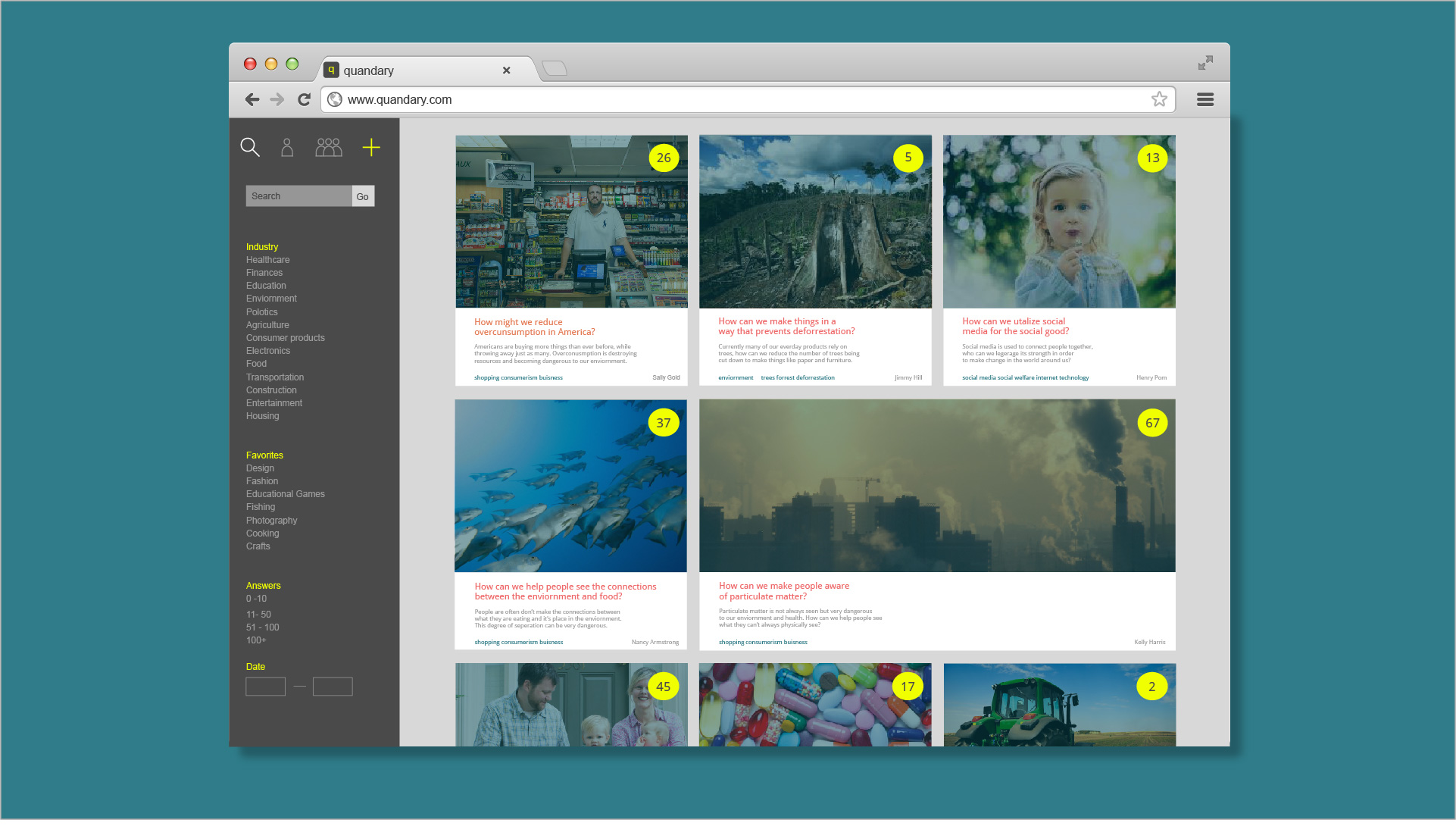This screenshot has height=826, width=1456.
Task: Open the deforestation photo card
Action: click(815, 222)
